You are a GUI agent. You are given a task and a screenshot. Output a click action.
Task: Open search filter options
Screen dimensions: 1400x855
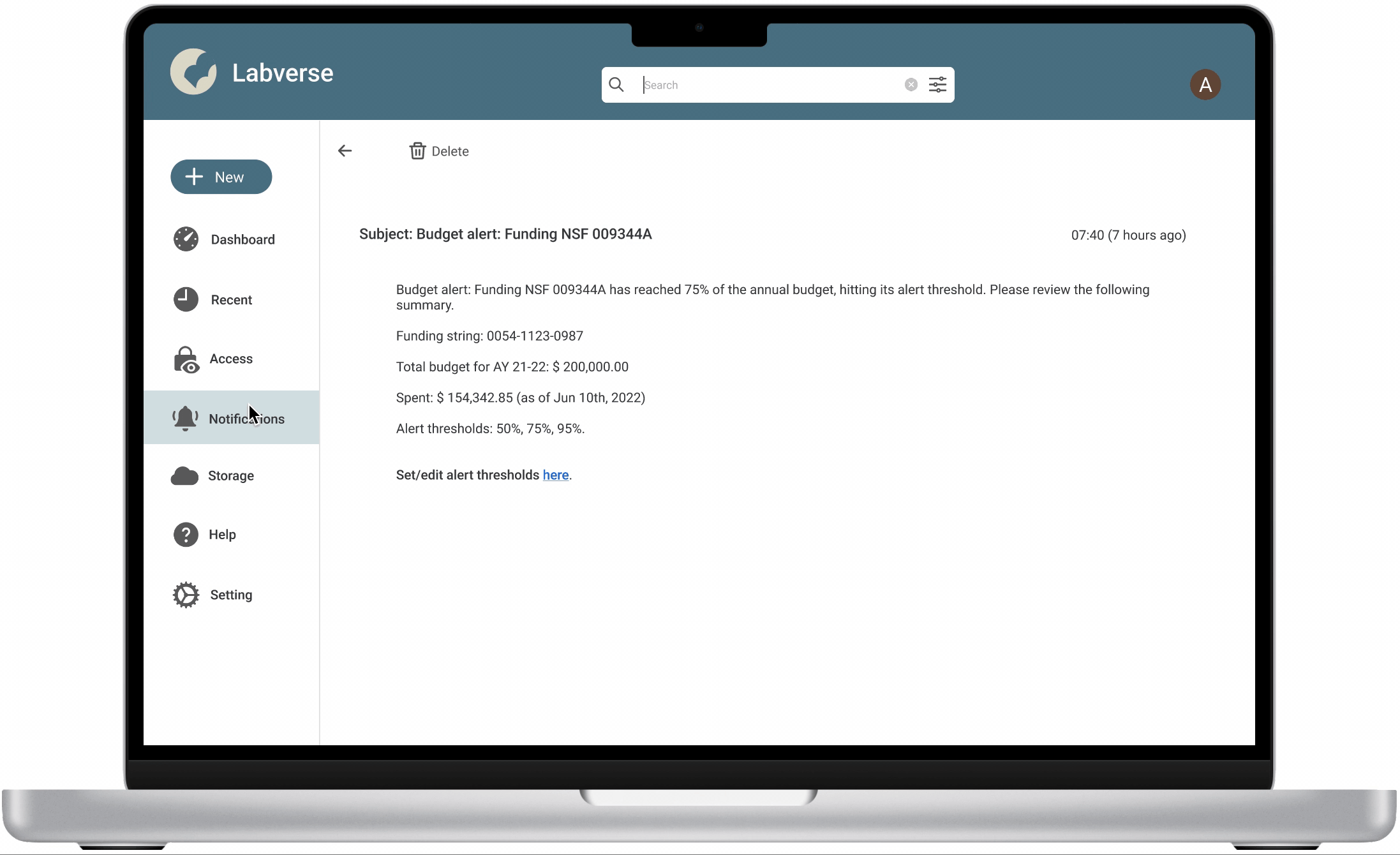tap(937, 84)
